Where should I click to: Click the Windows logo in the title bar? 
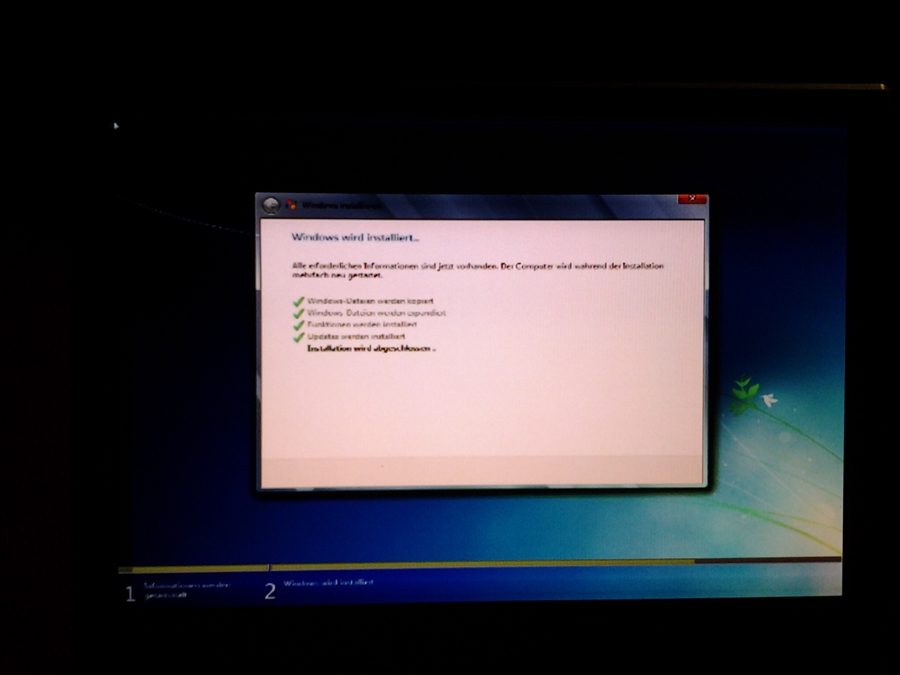pyautogui.click(x=291, y=205)
